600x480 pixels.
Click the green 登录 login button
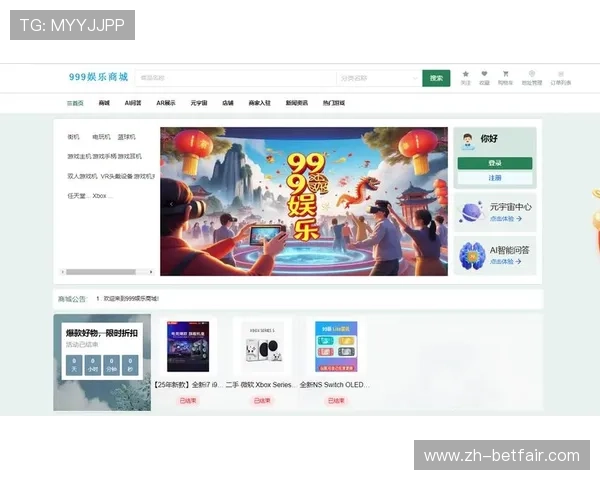495,163
